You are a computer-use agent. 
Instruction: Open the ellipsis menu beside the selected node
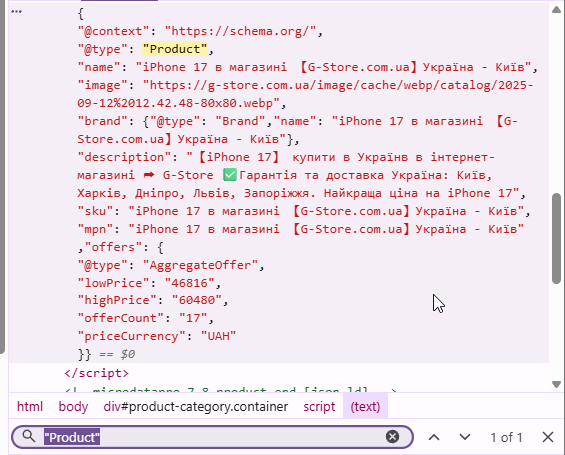coord(16,12)
